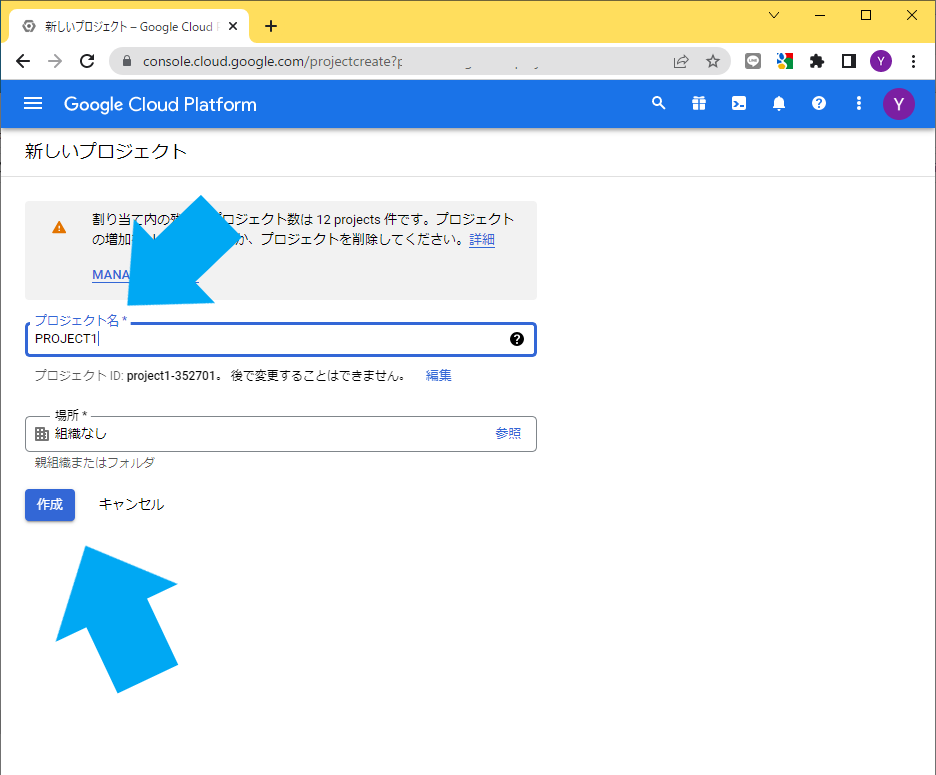The width and height of the screenshot is (936, 775).
Task: Open the free trial gift icon
Action: coord(698,103)
